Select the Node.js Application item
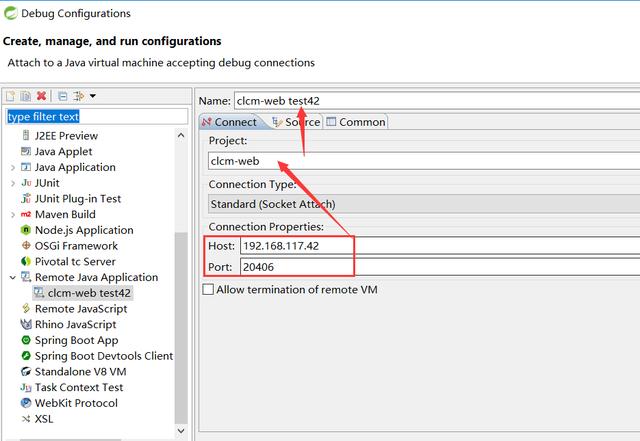Image resolution: width=640 pixels, height=441 pixels. 83,230
